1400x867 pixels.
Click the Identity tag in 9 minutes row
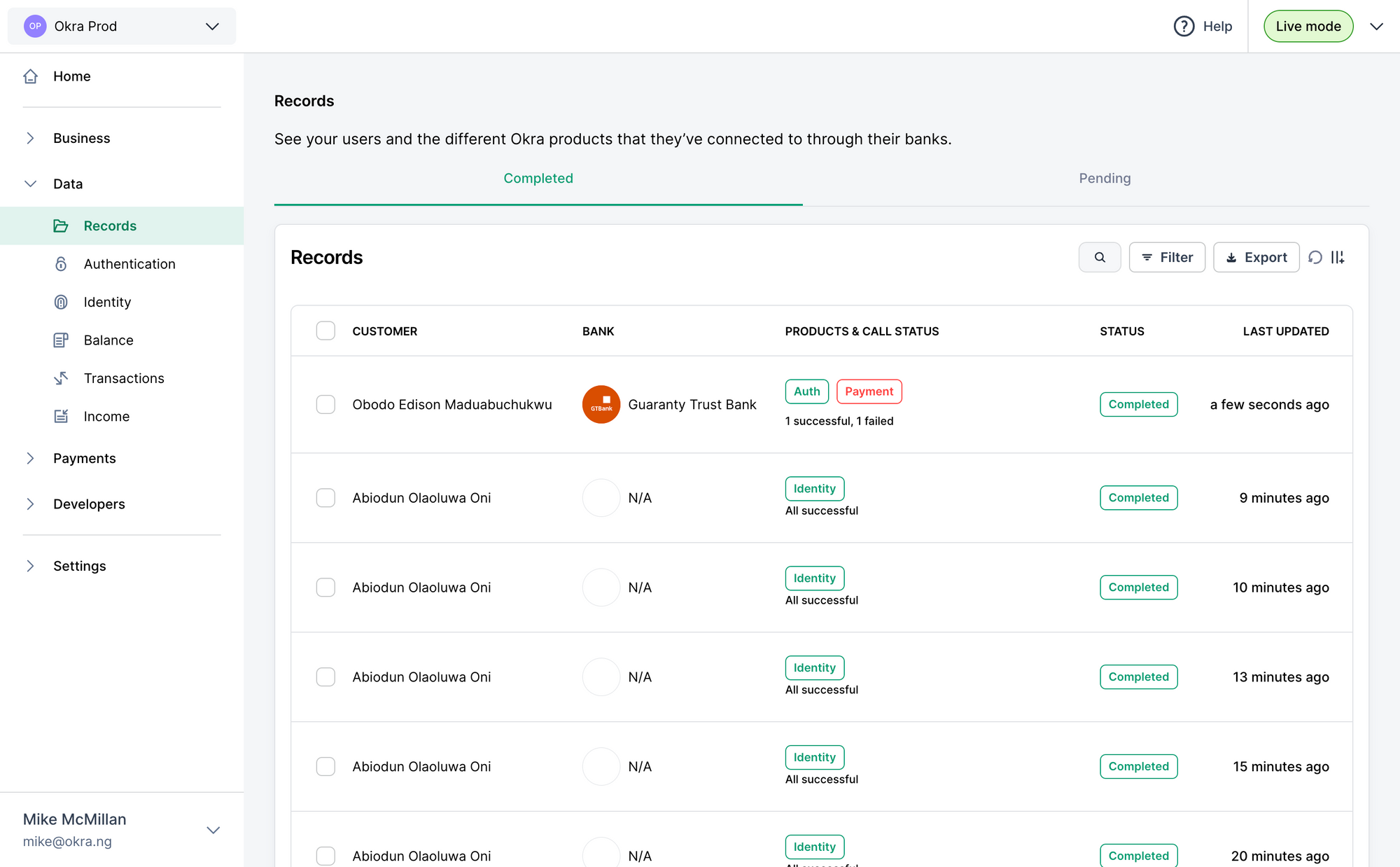click(x=815, y=489)
